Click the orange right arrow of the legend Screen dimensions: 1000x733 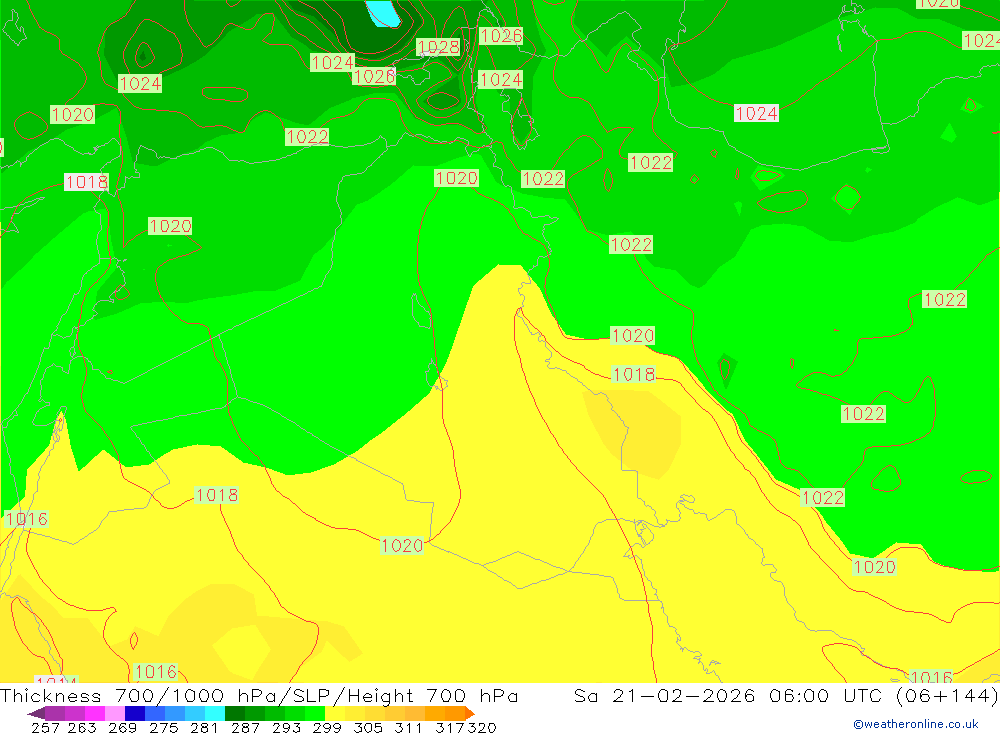click(x=470, y=713)
